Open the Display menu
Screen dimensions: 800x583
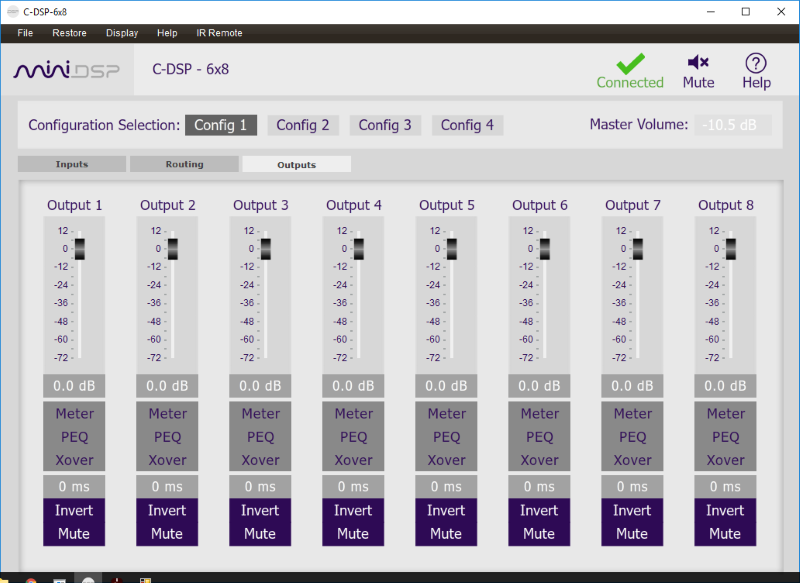pos(122,33)
